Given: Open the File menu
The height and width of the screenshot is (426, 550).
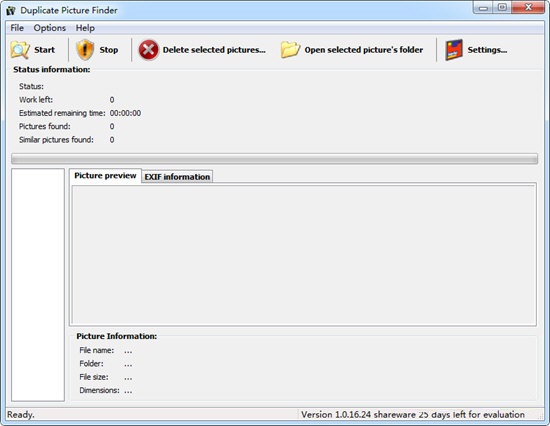Looking at the screenshot, I should click(x=17, y=28).
